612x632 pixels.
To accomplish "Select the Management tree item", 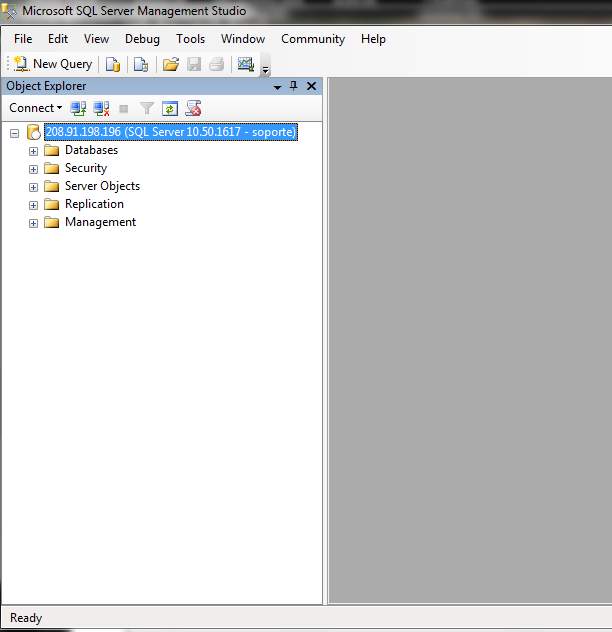I will (x=100, y=222).
